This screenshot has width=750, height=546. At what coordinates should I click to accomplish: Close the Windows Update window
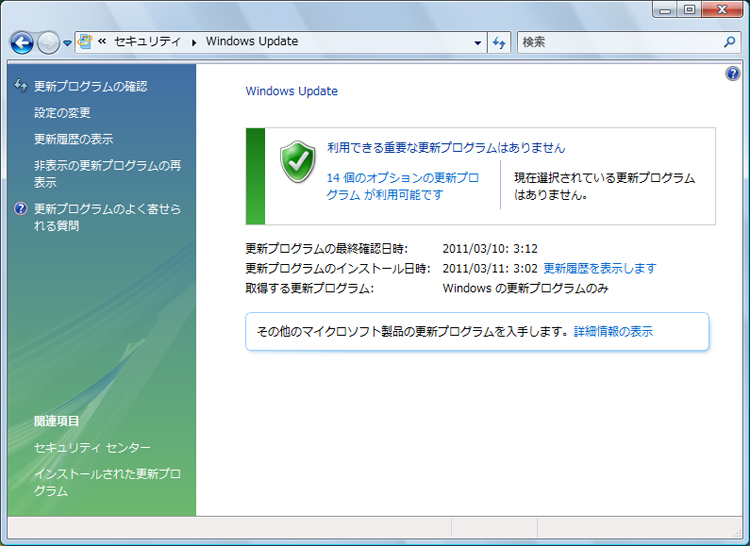pos(722,10)
